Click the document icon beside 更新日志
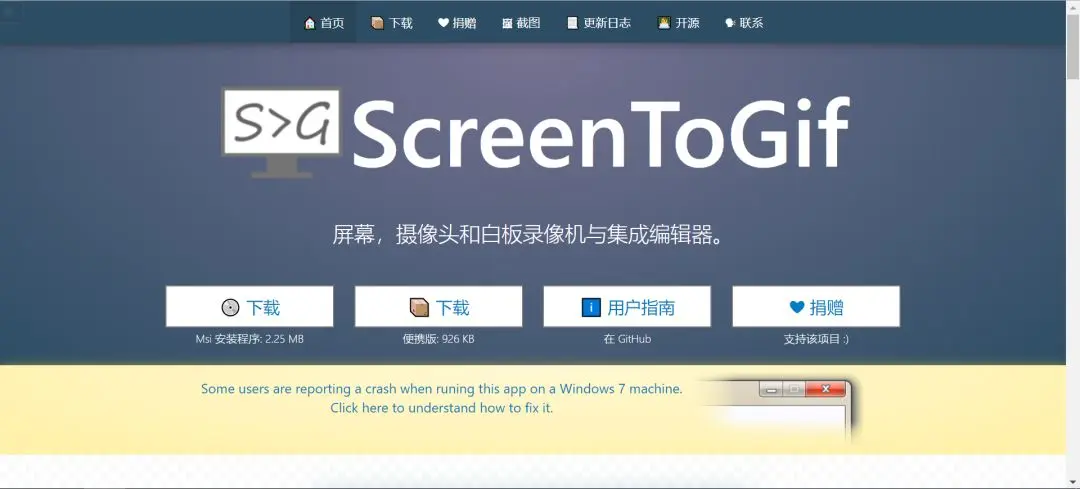 572,23
